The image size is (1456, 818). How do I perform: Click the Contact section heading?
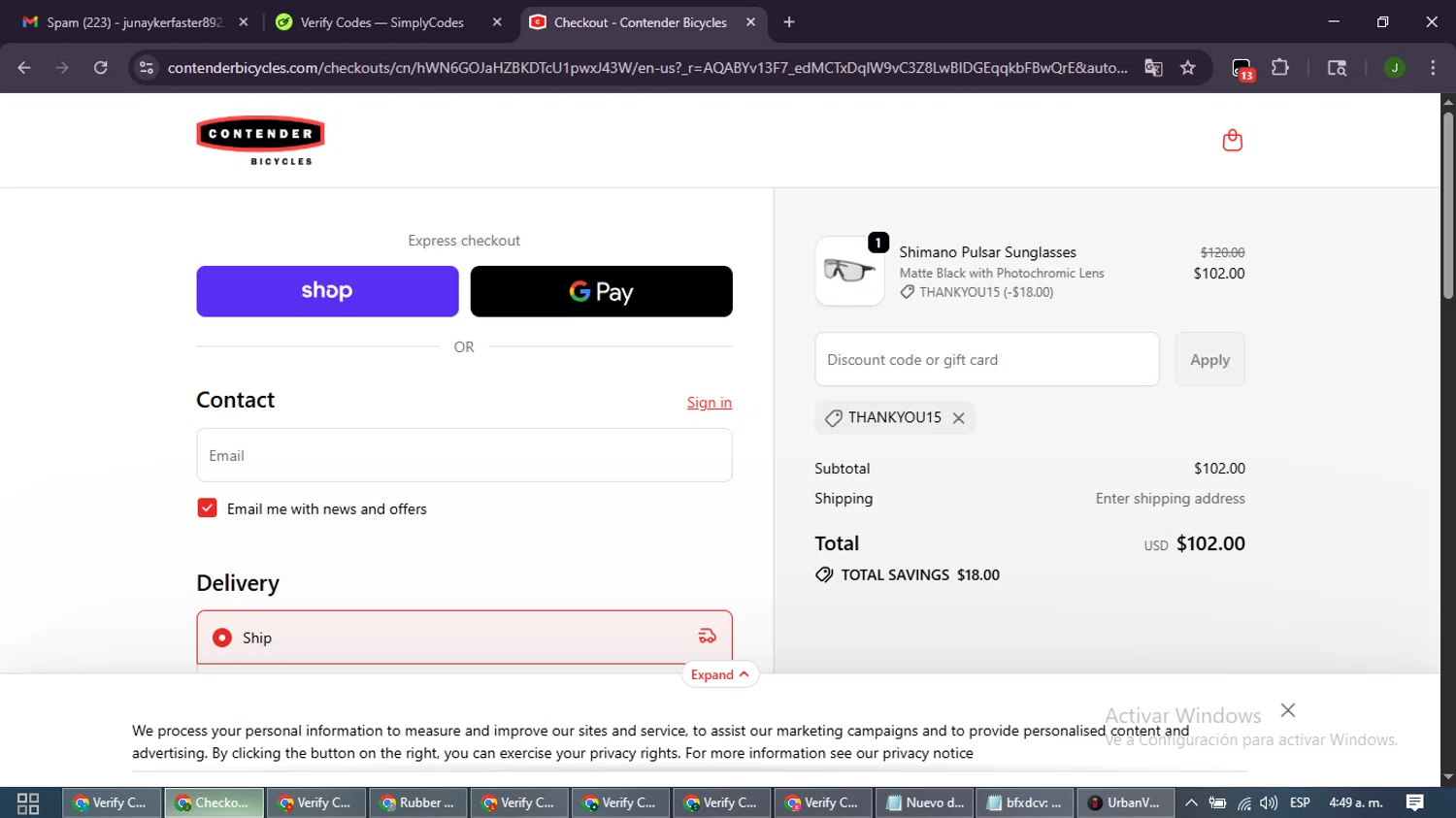[236, 400]
